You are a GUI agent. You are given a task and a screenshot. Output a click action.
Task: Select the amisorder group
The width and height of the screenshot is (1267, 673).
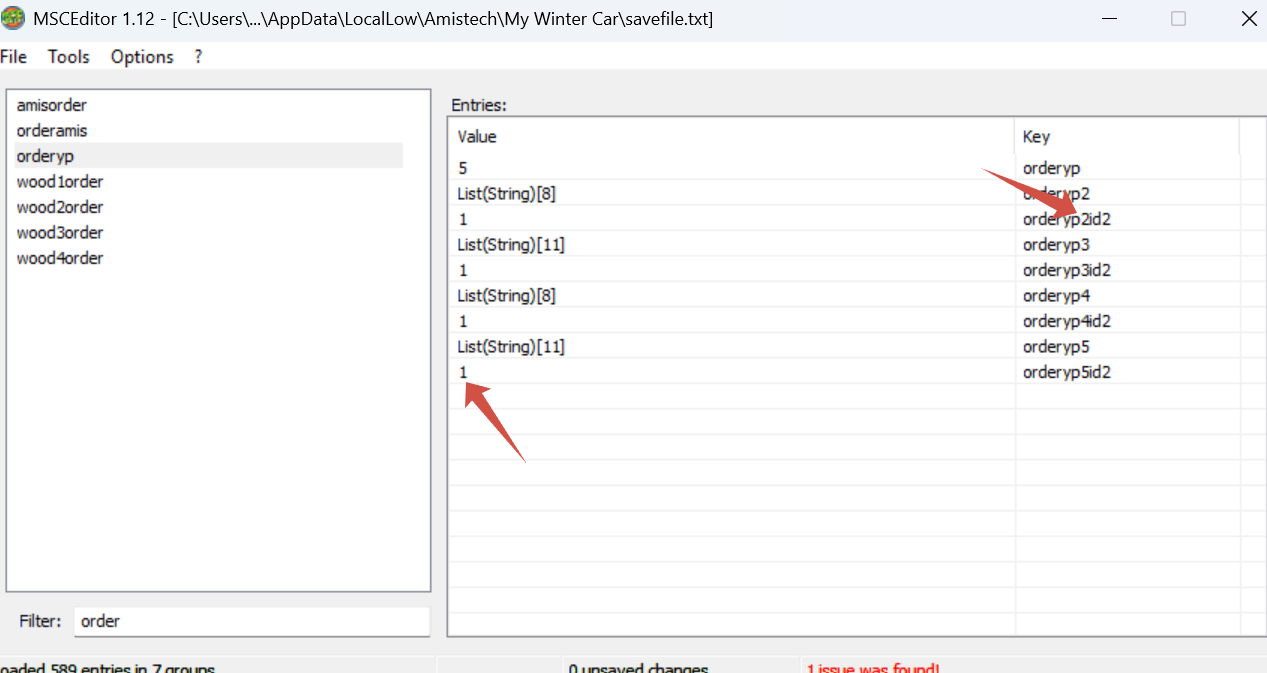pyautogui.click(x=52, y=105)
